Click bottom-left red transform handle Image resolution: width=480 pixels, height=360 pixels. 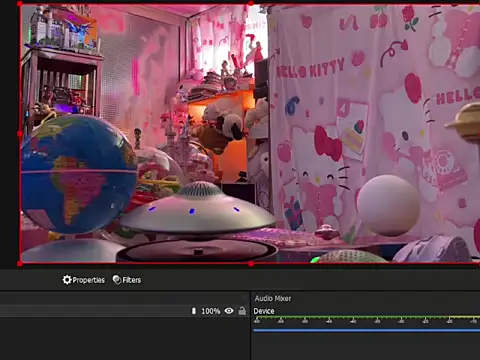20,264
